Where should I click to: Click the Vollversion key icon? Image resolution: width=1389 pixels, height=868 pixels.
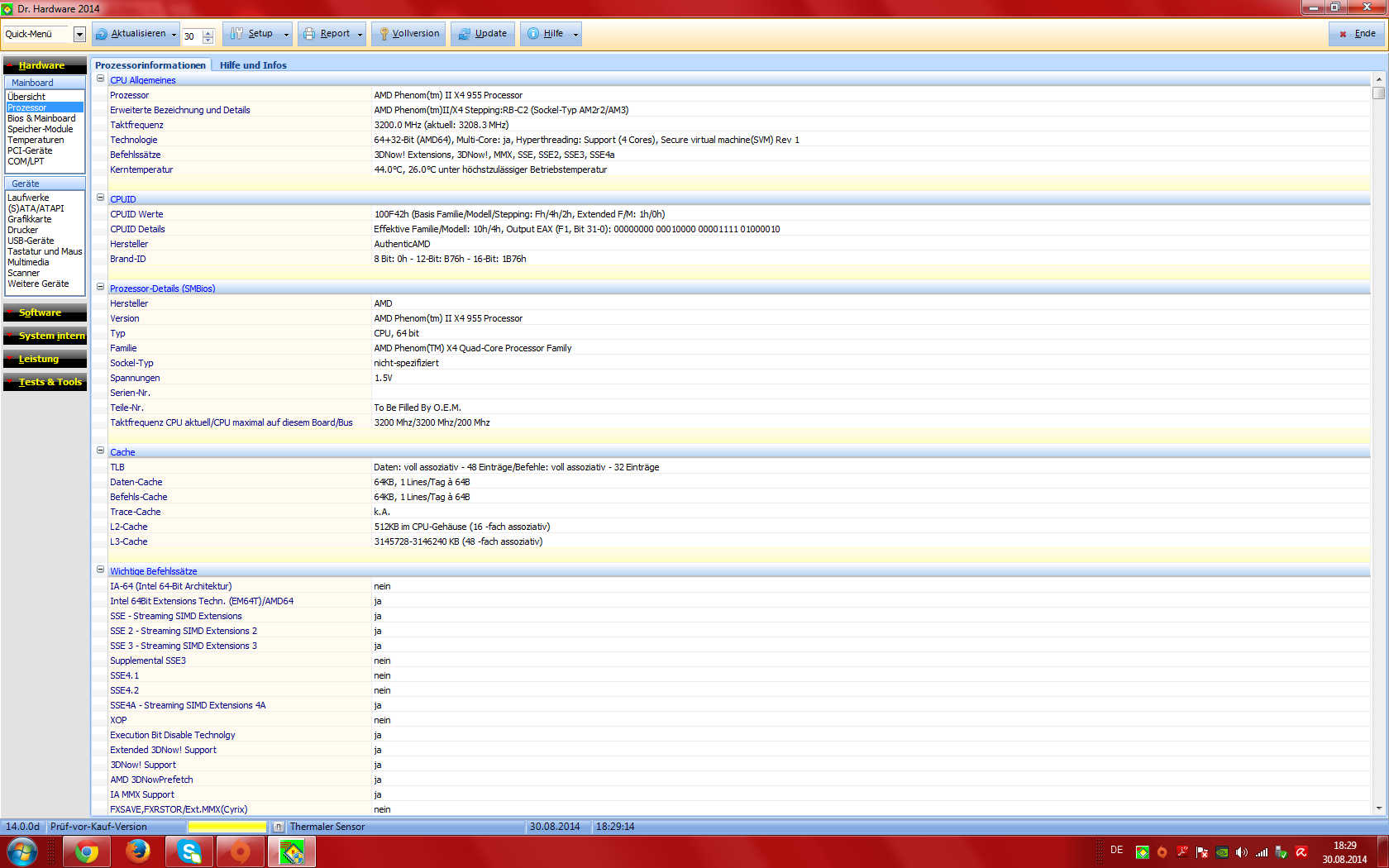coord(384,34)
